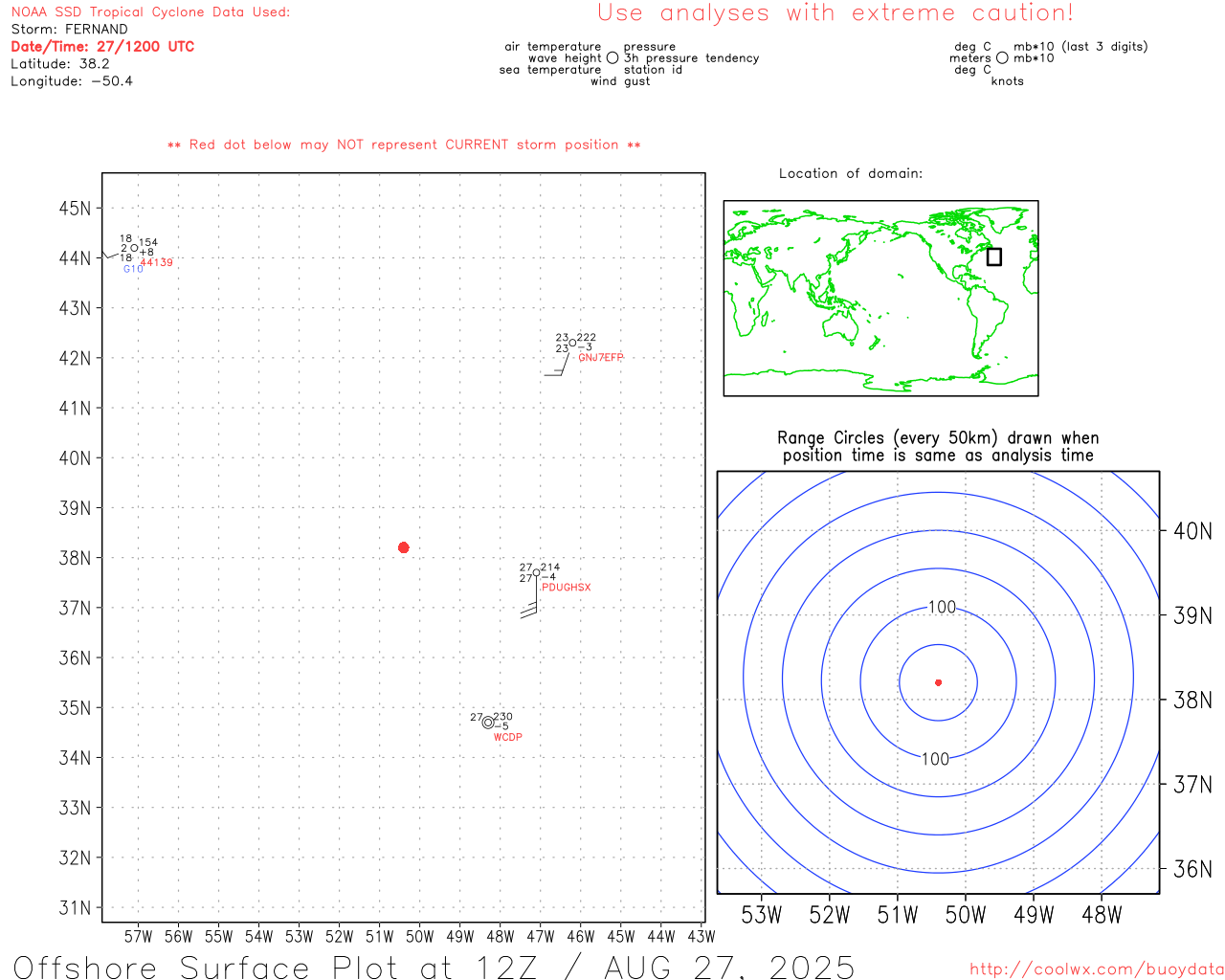Click the double-circle station marker for WCDP
Viewport: 1225px width, 980px height.
coord(488,723)
